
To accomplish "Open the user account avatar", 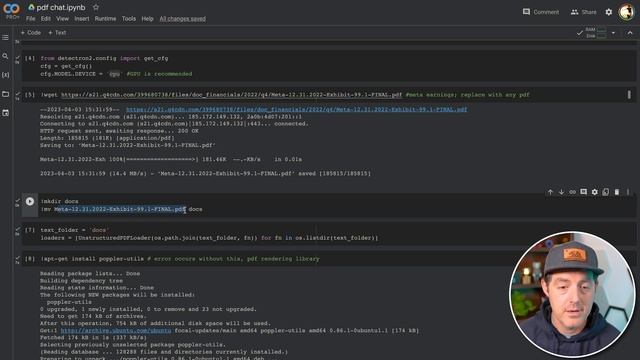I will click(626, 12).
